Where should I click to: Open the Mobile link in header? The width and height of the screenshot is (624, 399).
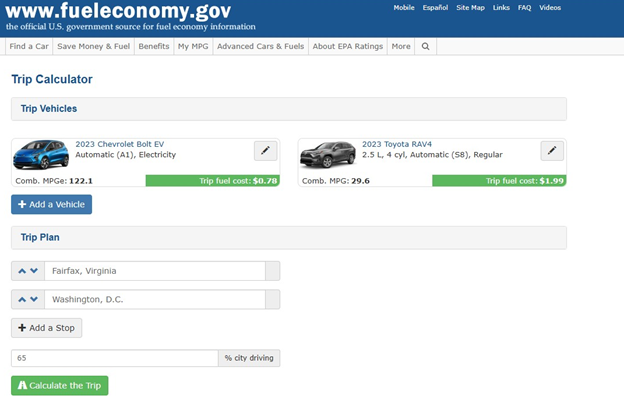404,8
